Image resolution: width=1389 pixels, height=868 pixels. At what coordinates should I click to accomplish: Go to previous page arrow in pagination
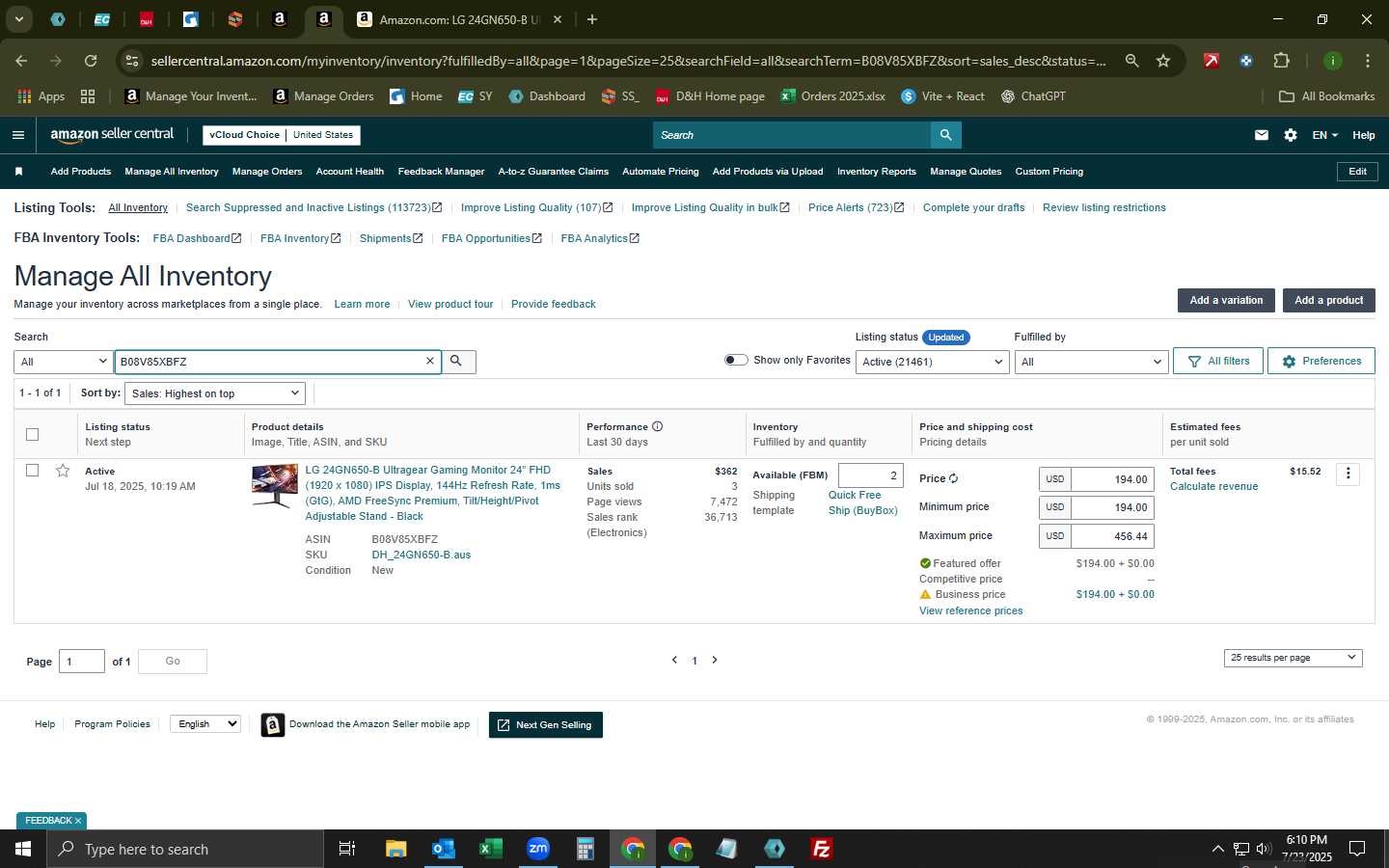(674, 660)
